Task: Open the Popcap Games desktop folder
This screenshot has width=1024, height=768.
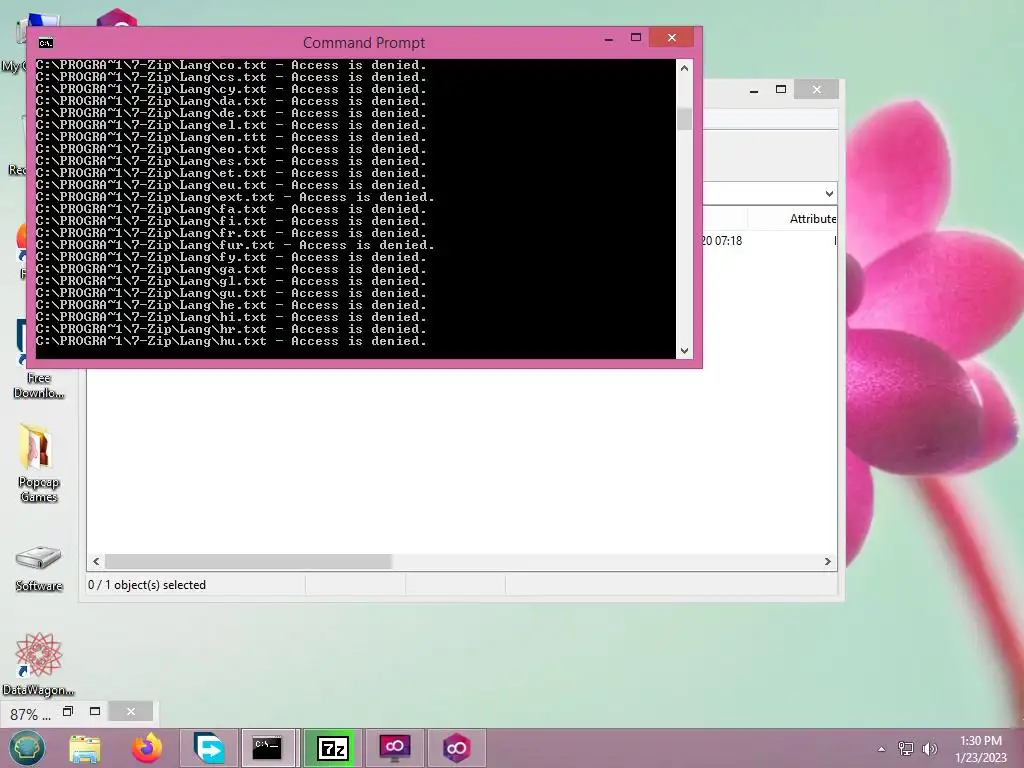Action: [38, 464]
